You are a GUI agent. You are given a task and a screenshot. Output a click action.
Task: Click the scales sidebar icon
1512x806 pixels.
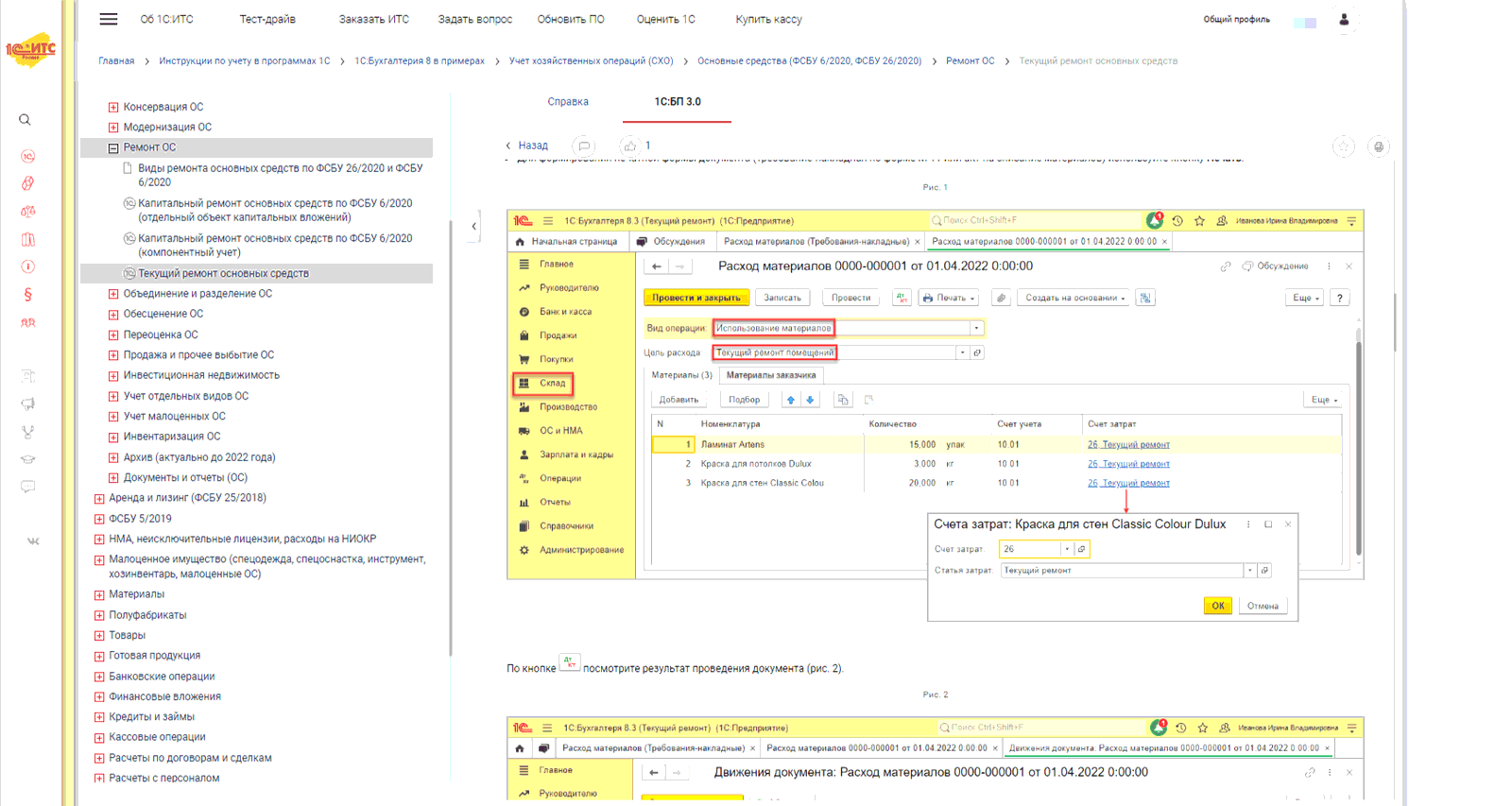(28, 212)
